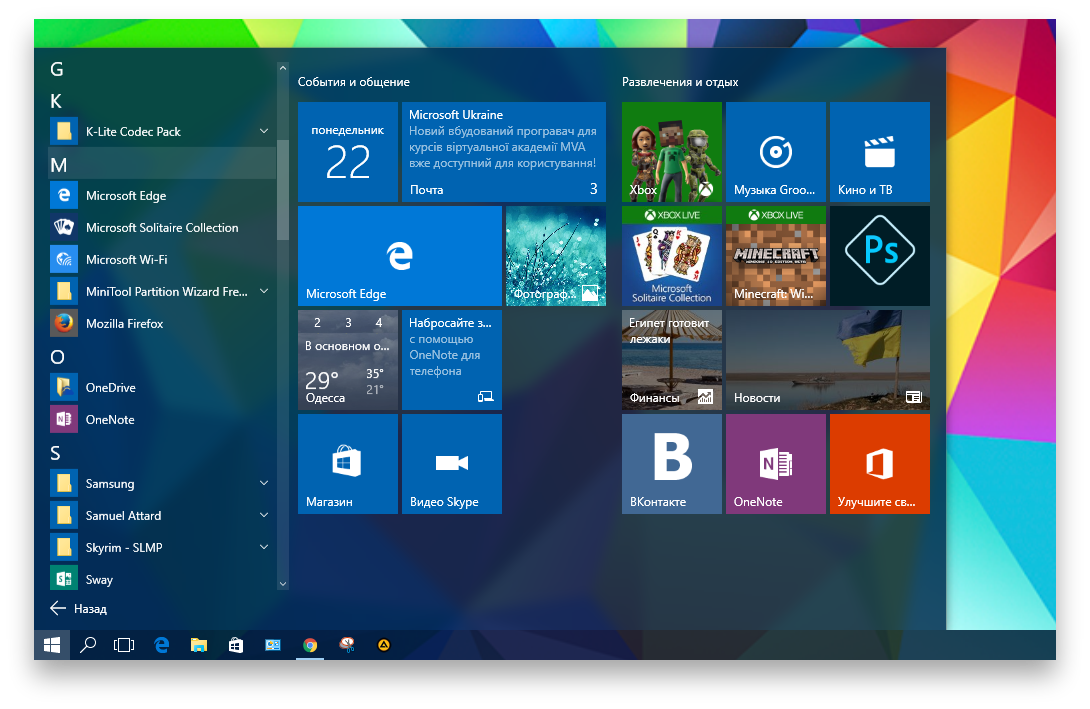Open Store from the taskbar
This screenshot has width=1090, height=709.
click(x=236, y=645)
